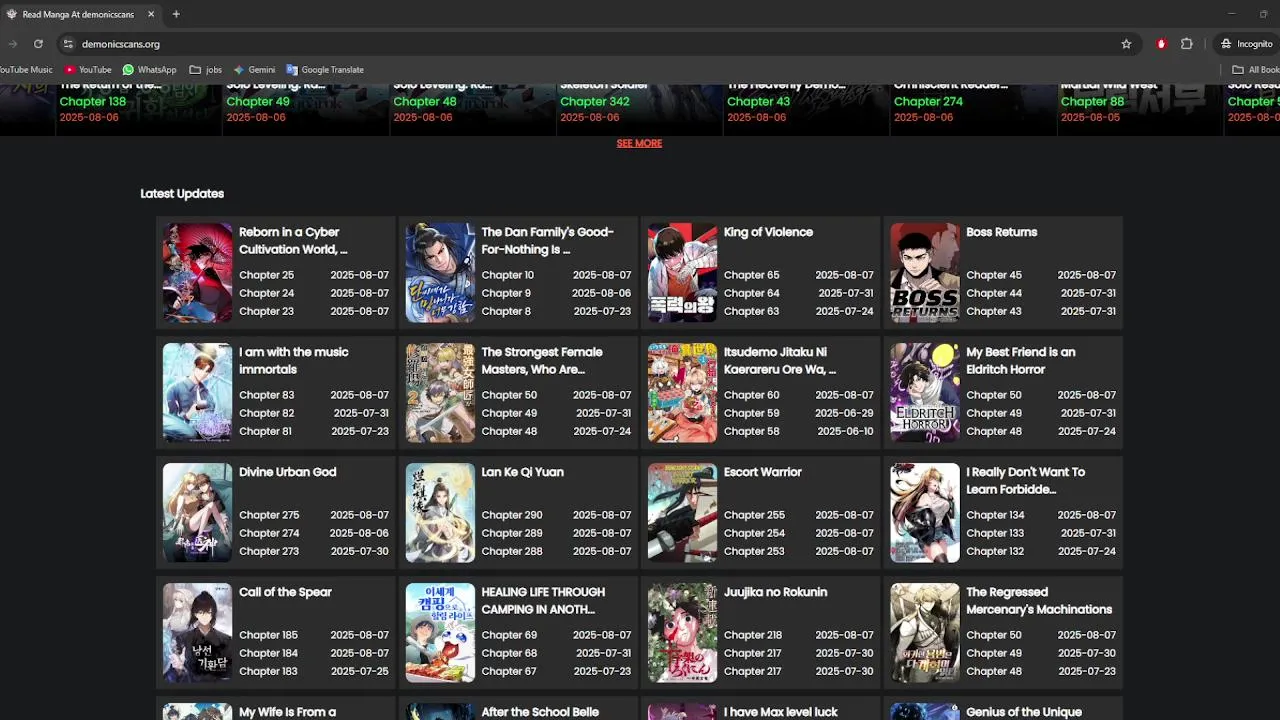
Task: Open the All Bookmarks folder
Action: [1256, 70]
